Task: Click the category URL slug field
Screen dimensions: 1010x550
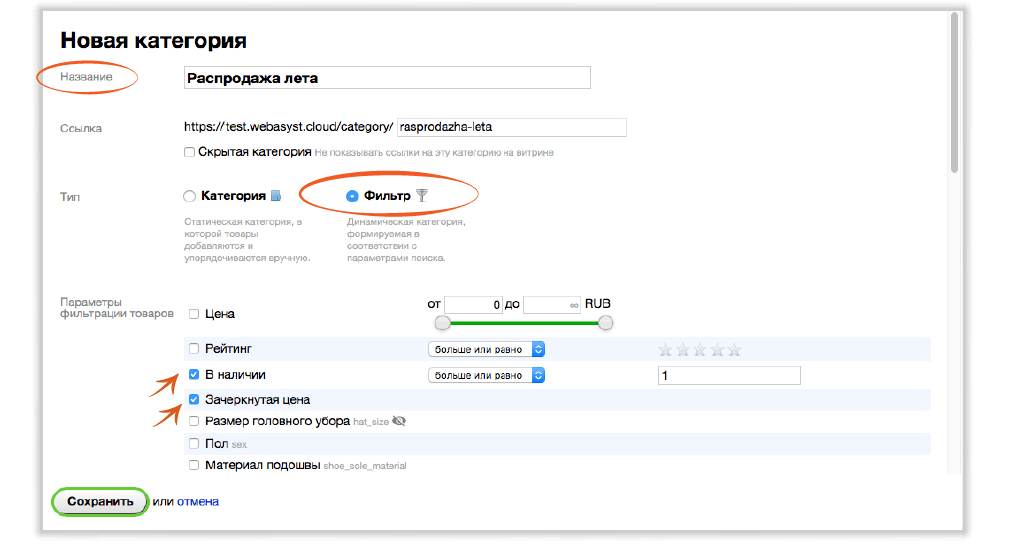Action: pos(510,127)
